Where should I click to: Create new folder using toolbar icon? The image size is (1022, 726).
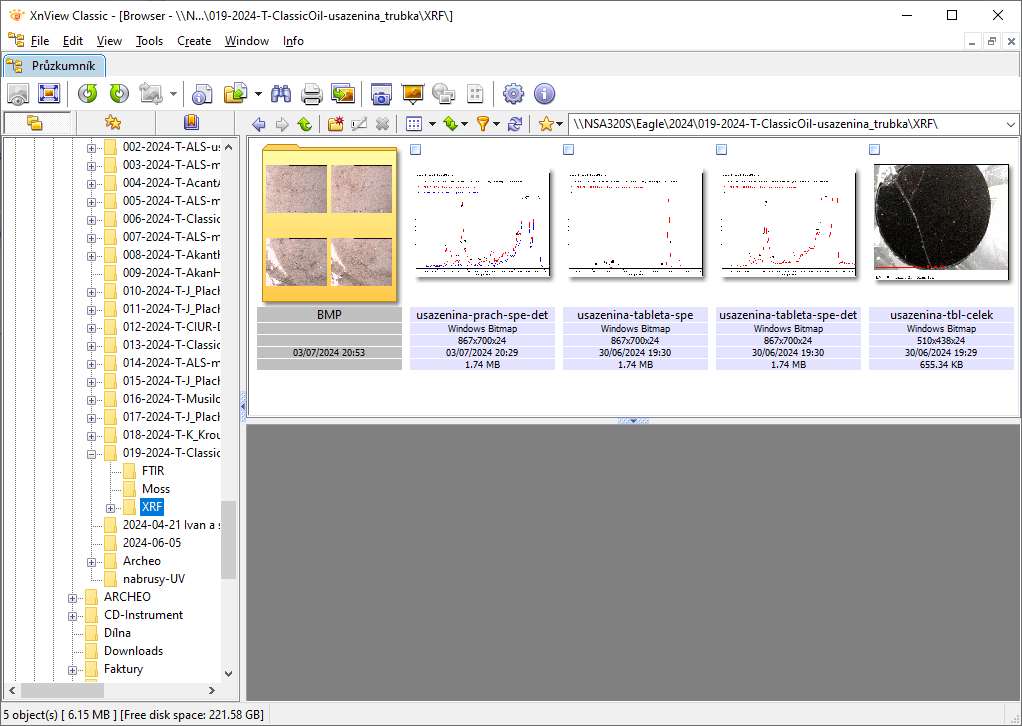tap(335, 124)
